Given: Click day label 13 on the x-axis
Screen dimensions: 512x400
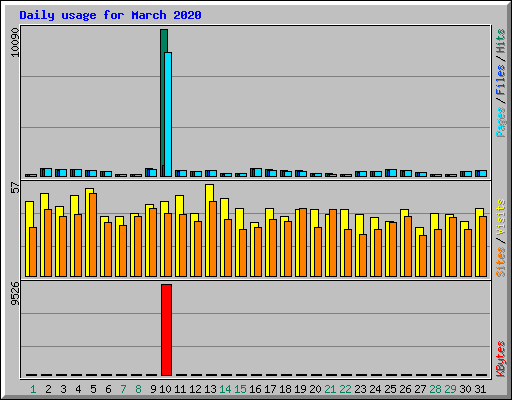Looking at the screenshot, I should pyautogui.click(x=210, y=389).
